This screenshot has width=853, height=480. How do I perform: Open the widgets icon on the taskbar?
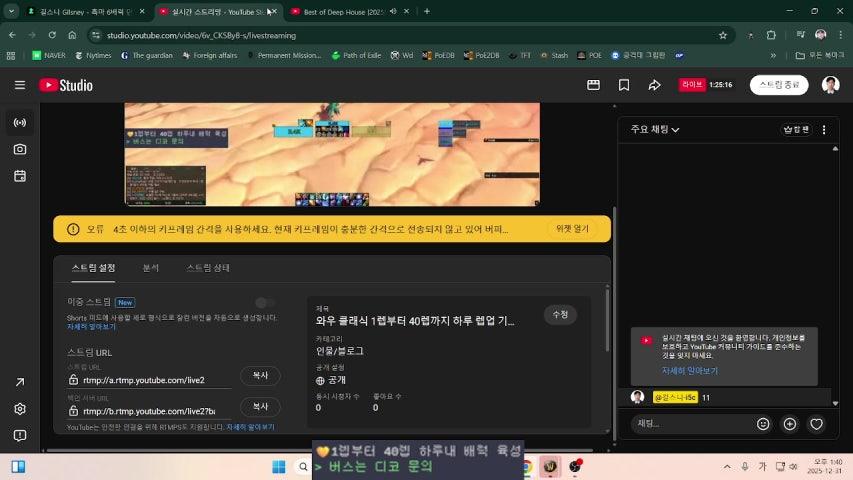18,466
